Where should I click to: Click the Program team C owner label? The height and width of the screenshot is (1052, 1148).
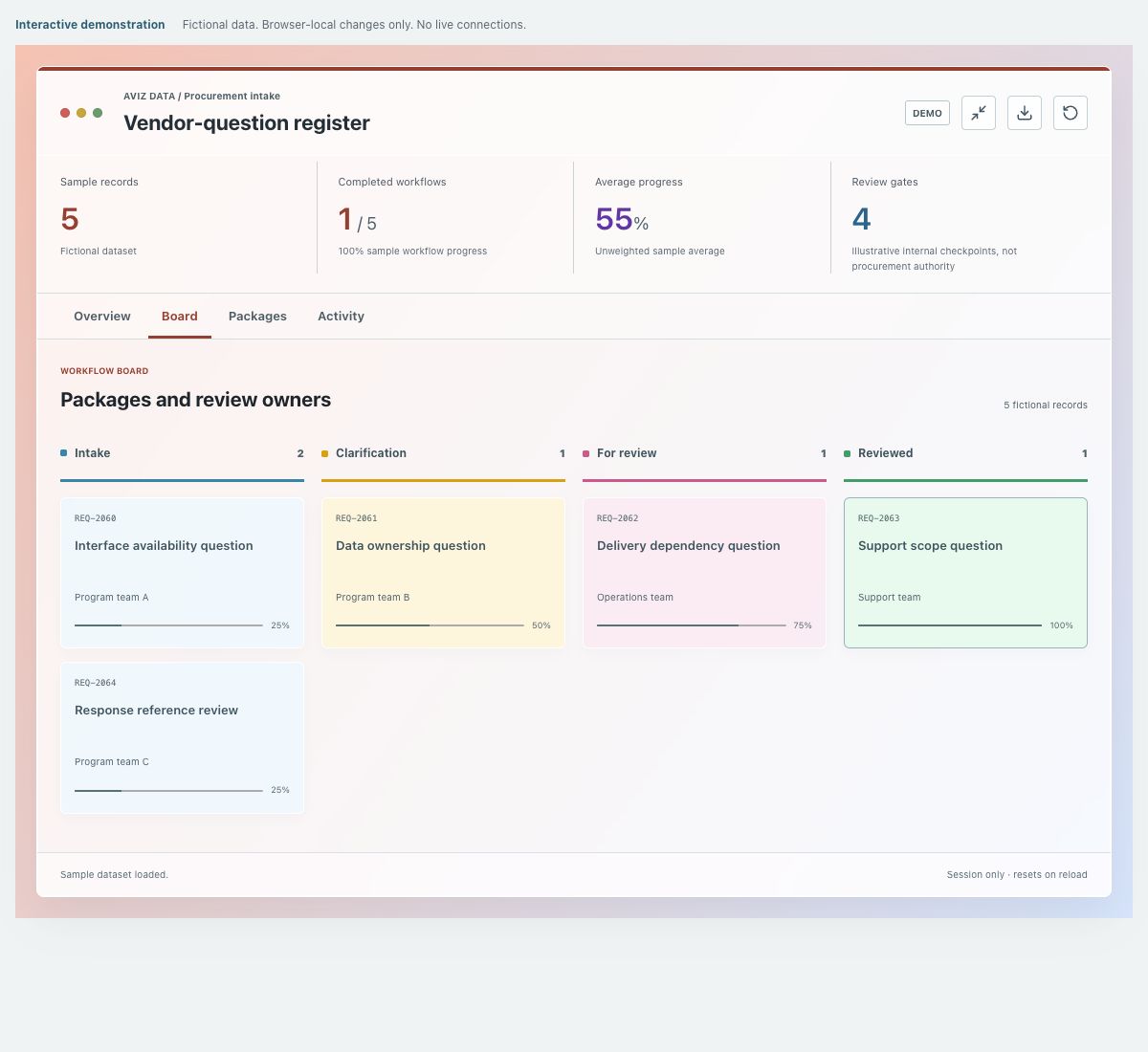pos(112,762)
